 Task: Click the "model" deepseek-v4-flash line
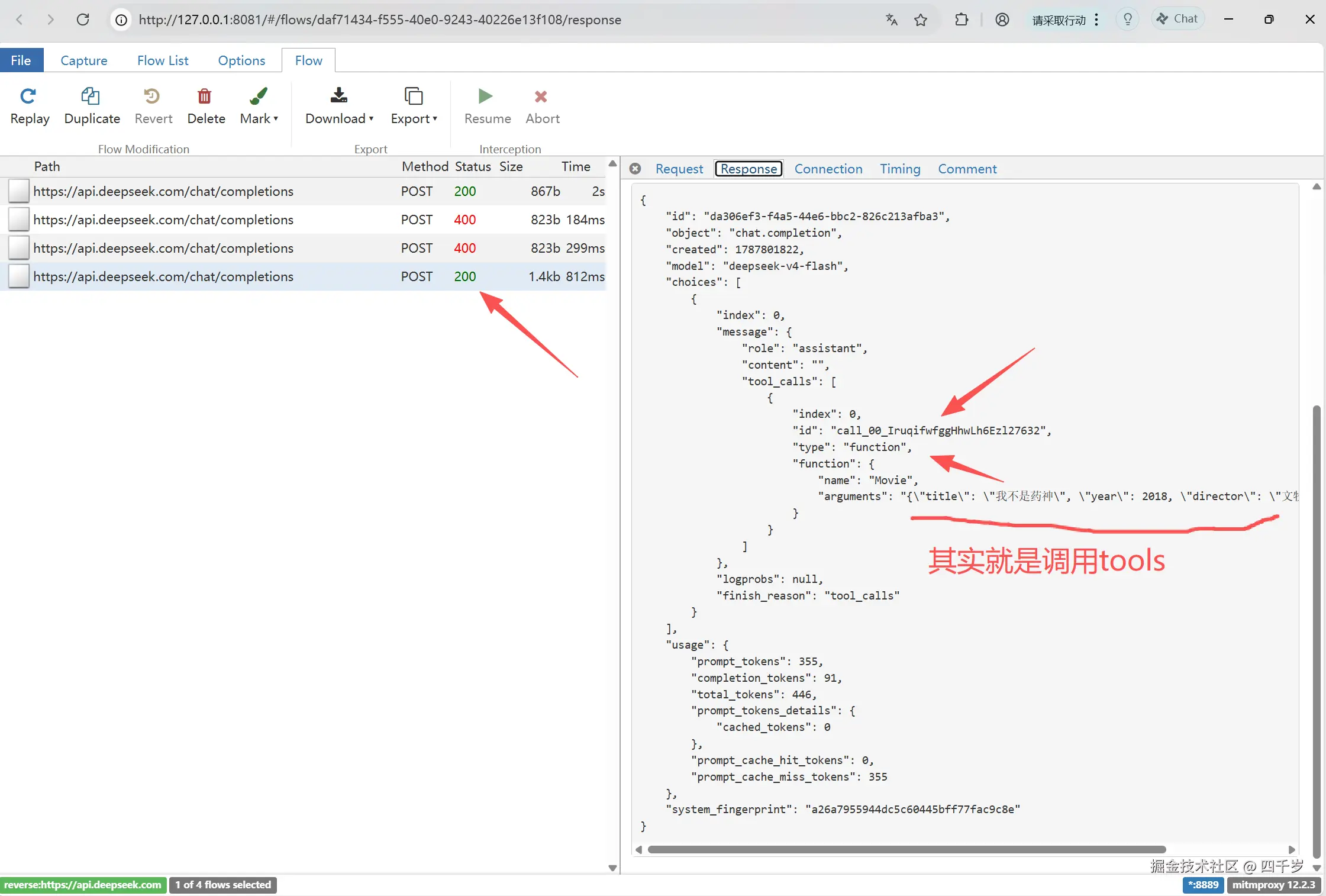point(757,266)
